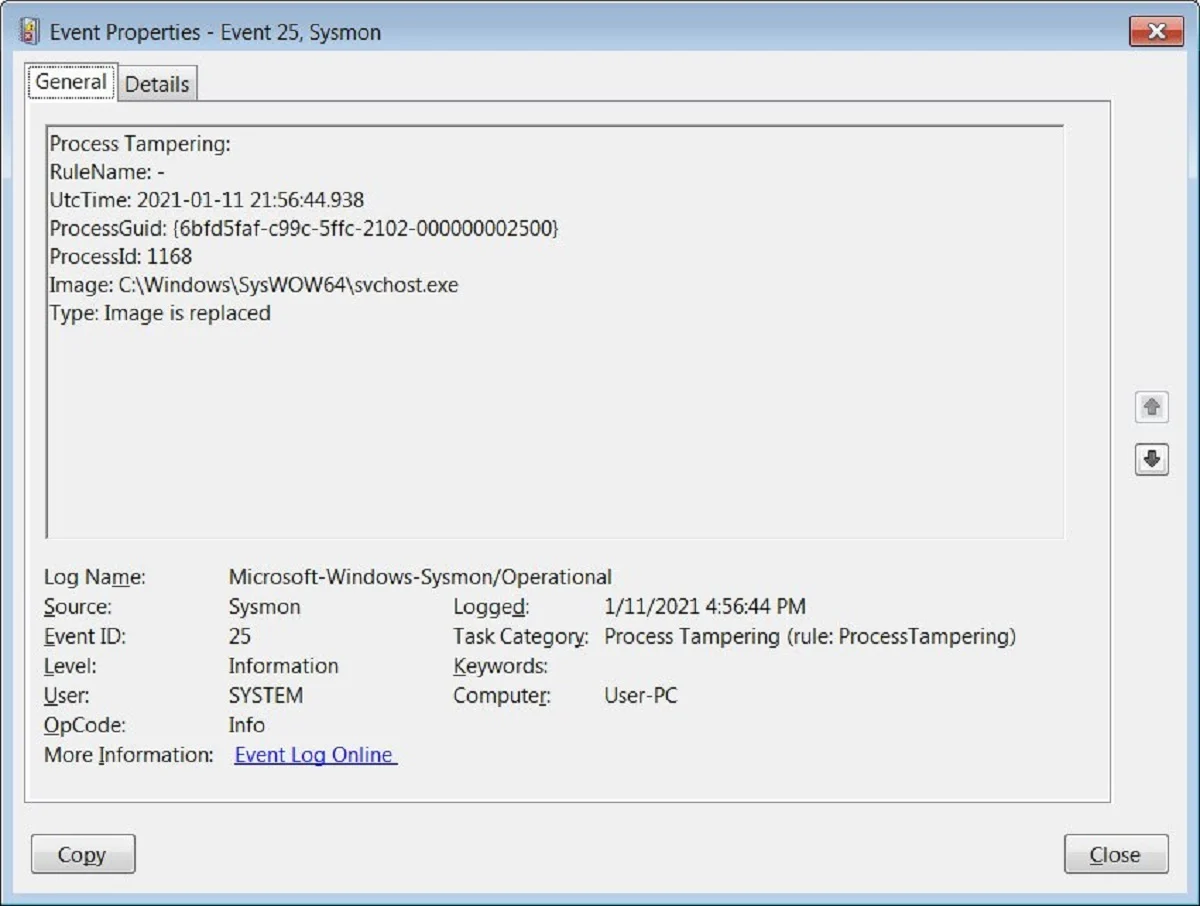Click the 'User:' label
Image resolution: width=1200 pixels, height=906 pixels.
pos(67,695)
